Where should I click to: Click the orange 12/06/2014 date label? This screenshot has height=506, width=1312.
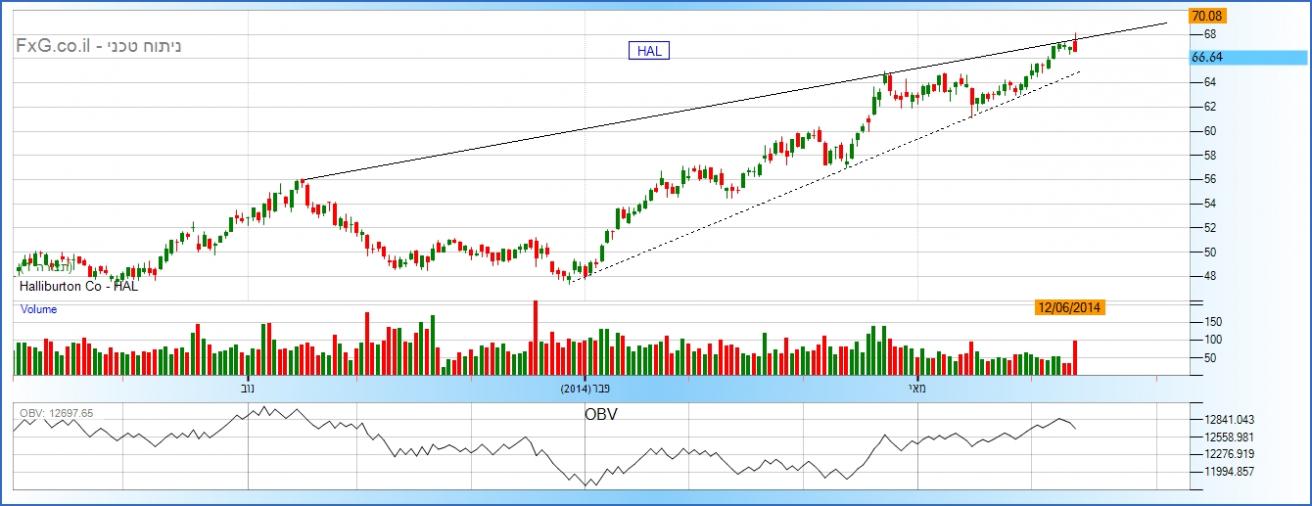tap(1069, 308)
